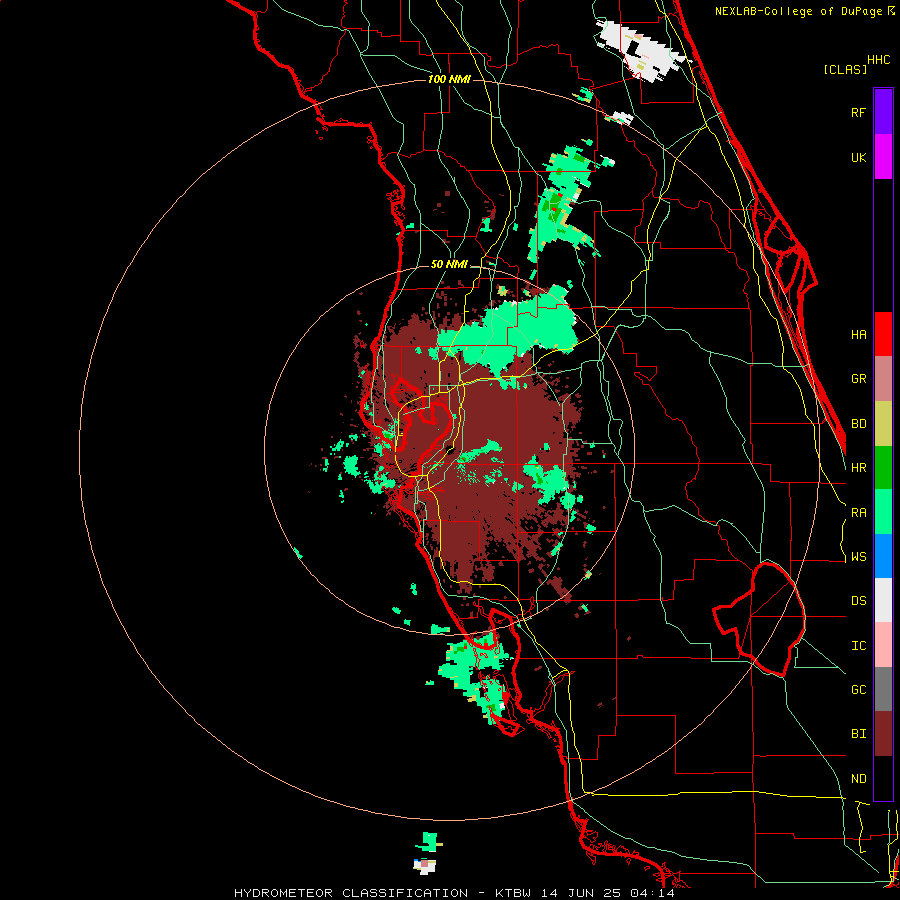Click the 'DS' legend label
900x900 pixels.
pos(858,601)
